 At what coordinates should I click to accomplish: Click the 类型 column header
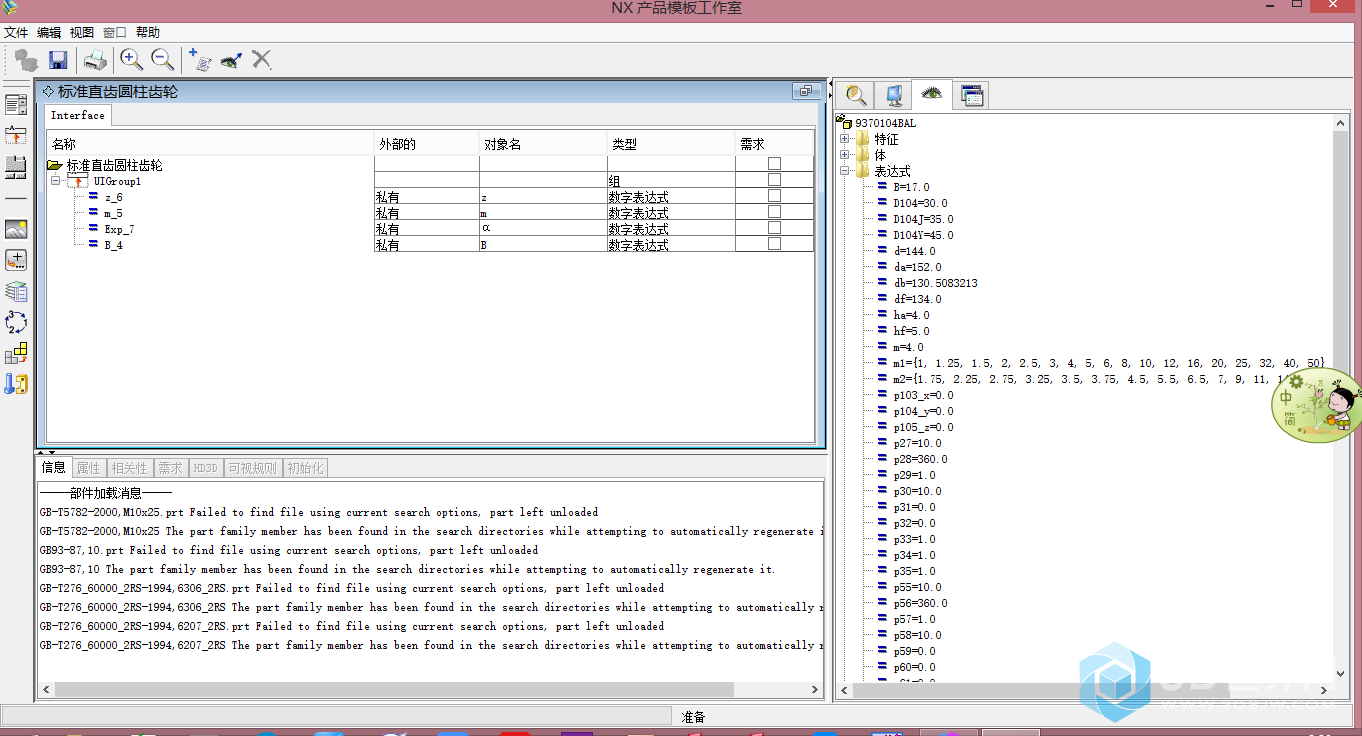pyautogui.click(x=671, y=144)
